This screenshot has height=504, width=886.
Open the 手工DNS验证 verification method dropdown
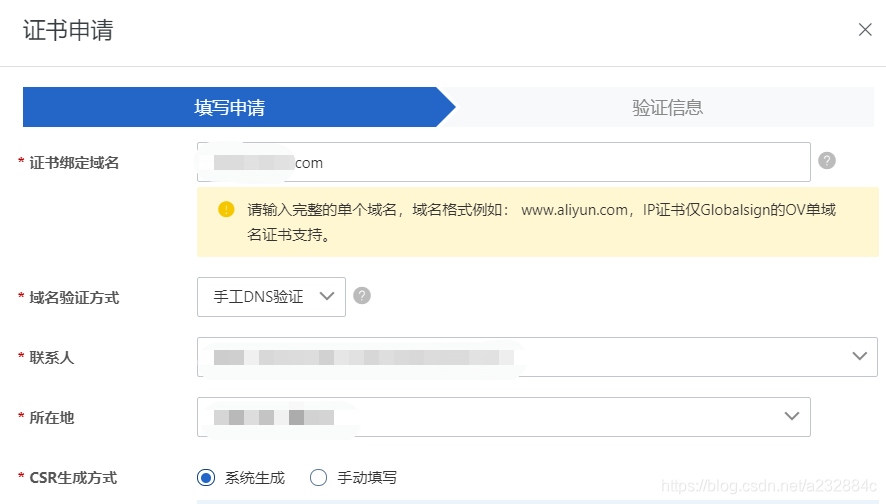(x=271, y=297)
